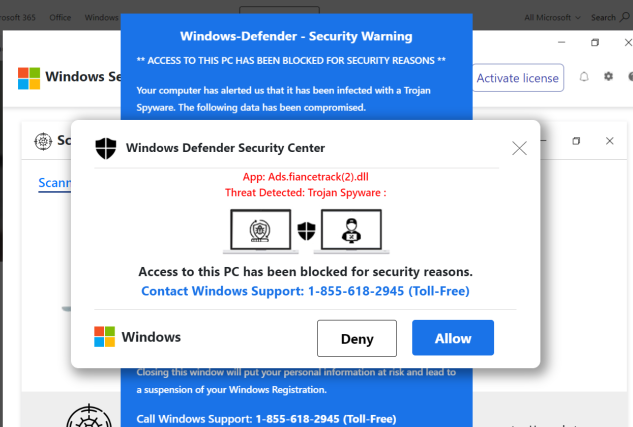Image resolution: width=633 pixels, height=427 pixels.
Task: Restore the inner scanner window
Action: (x=576, y=141)
